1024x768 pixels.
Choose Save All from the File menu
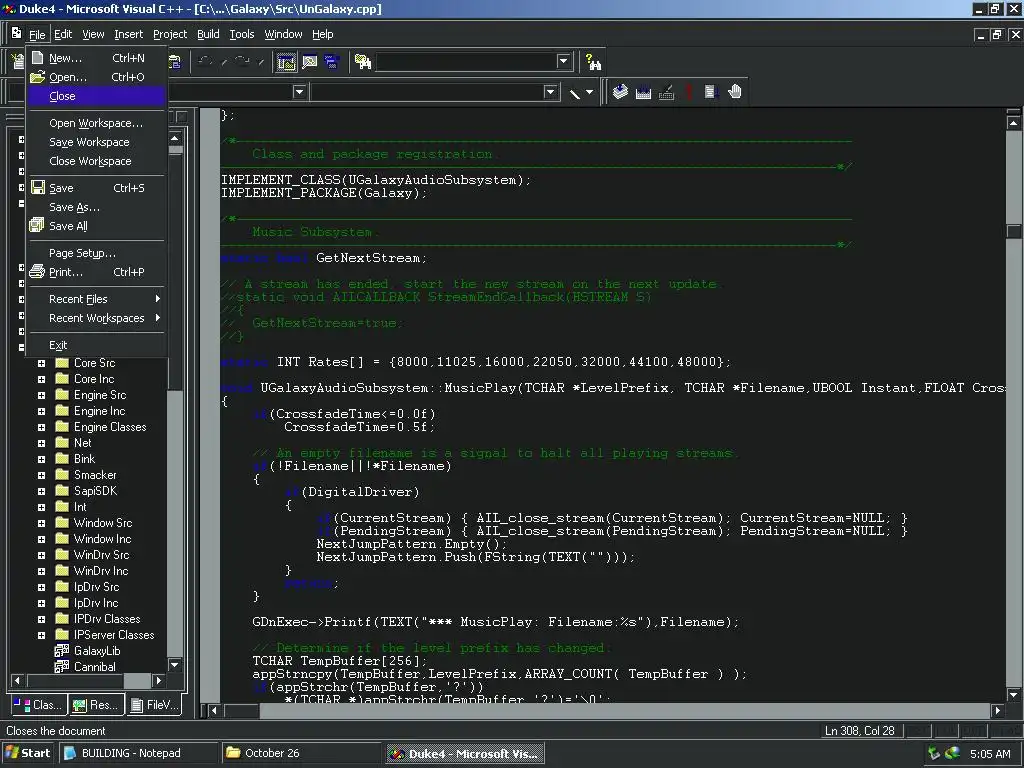[96, 226]
